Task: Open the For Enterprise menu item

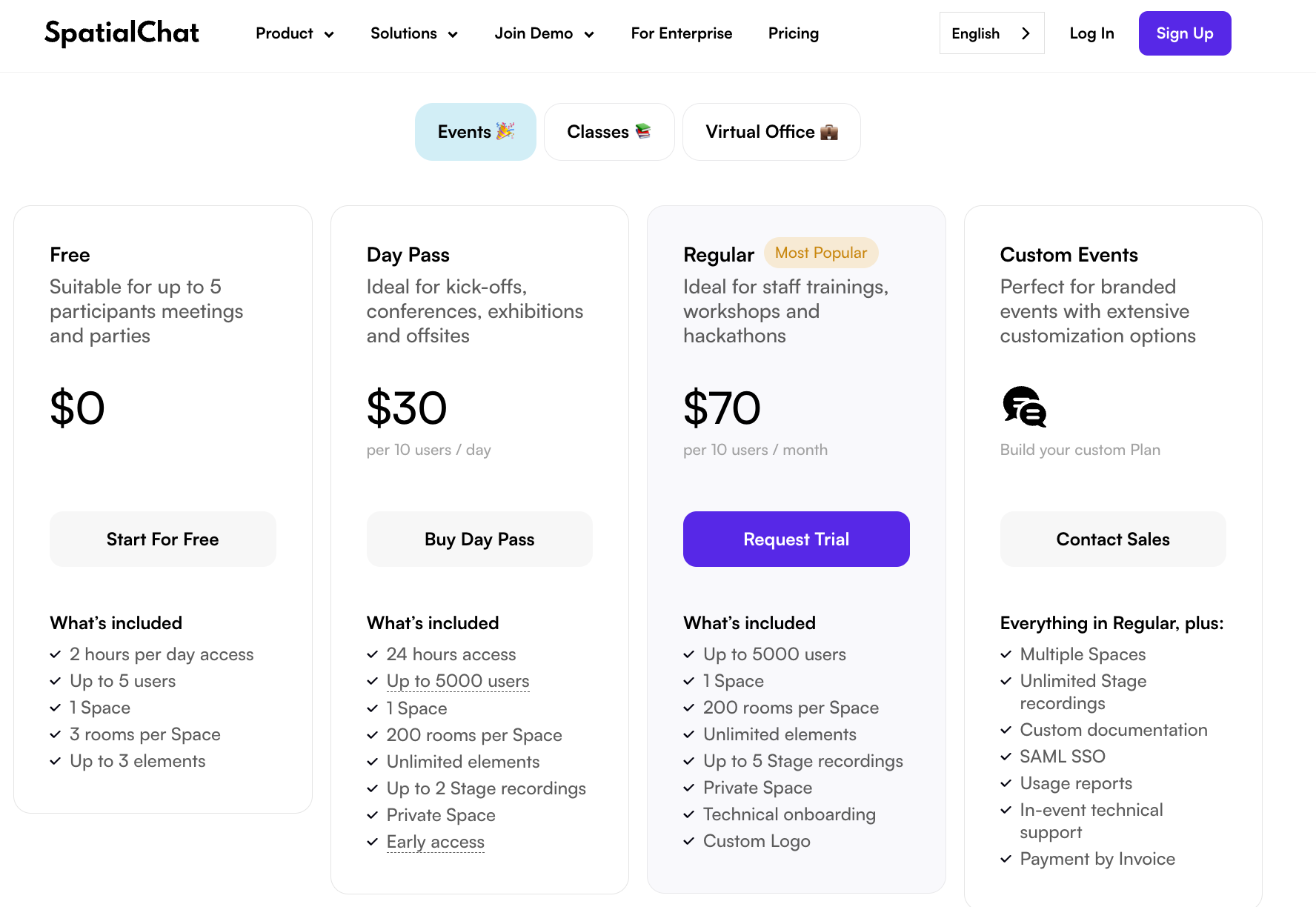Action: click(682, 33)
